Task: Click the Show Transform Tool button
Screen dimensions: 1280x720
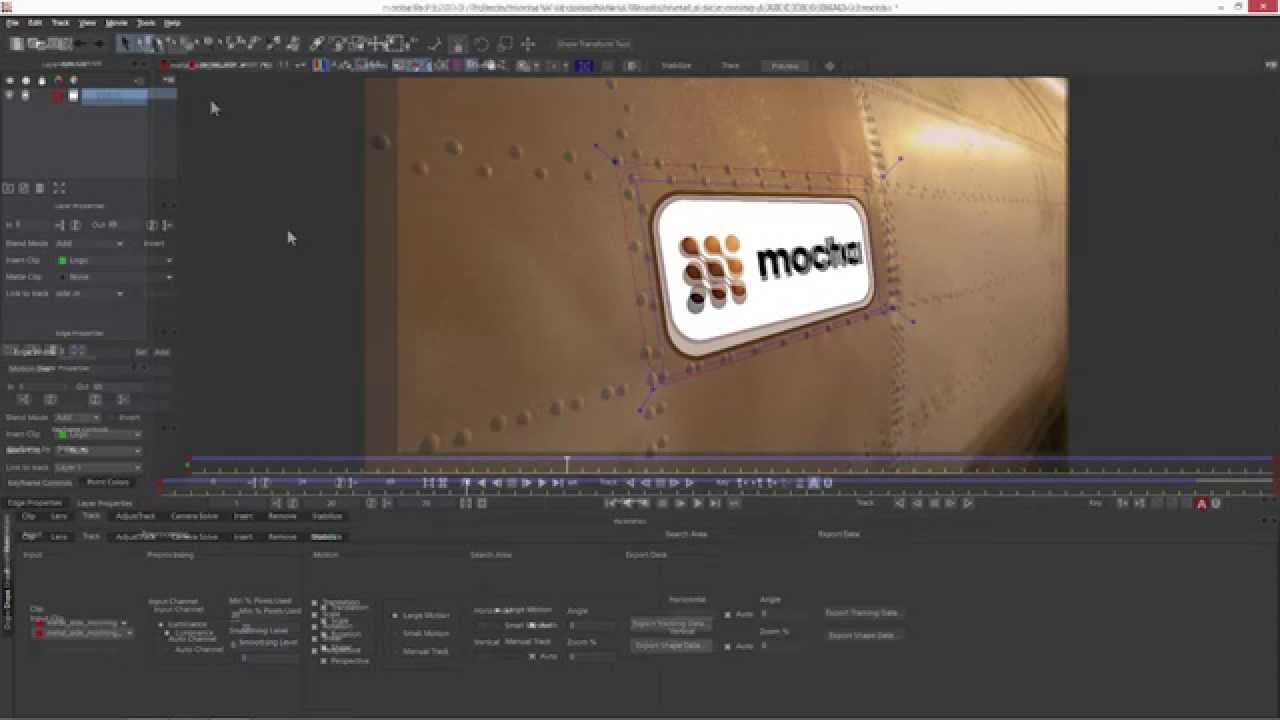Action: (x=593, y=44)
